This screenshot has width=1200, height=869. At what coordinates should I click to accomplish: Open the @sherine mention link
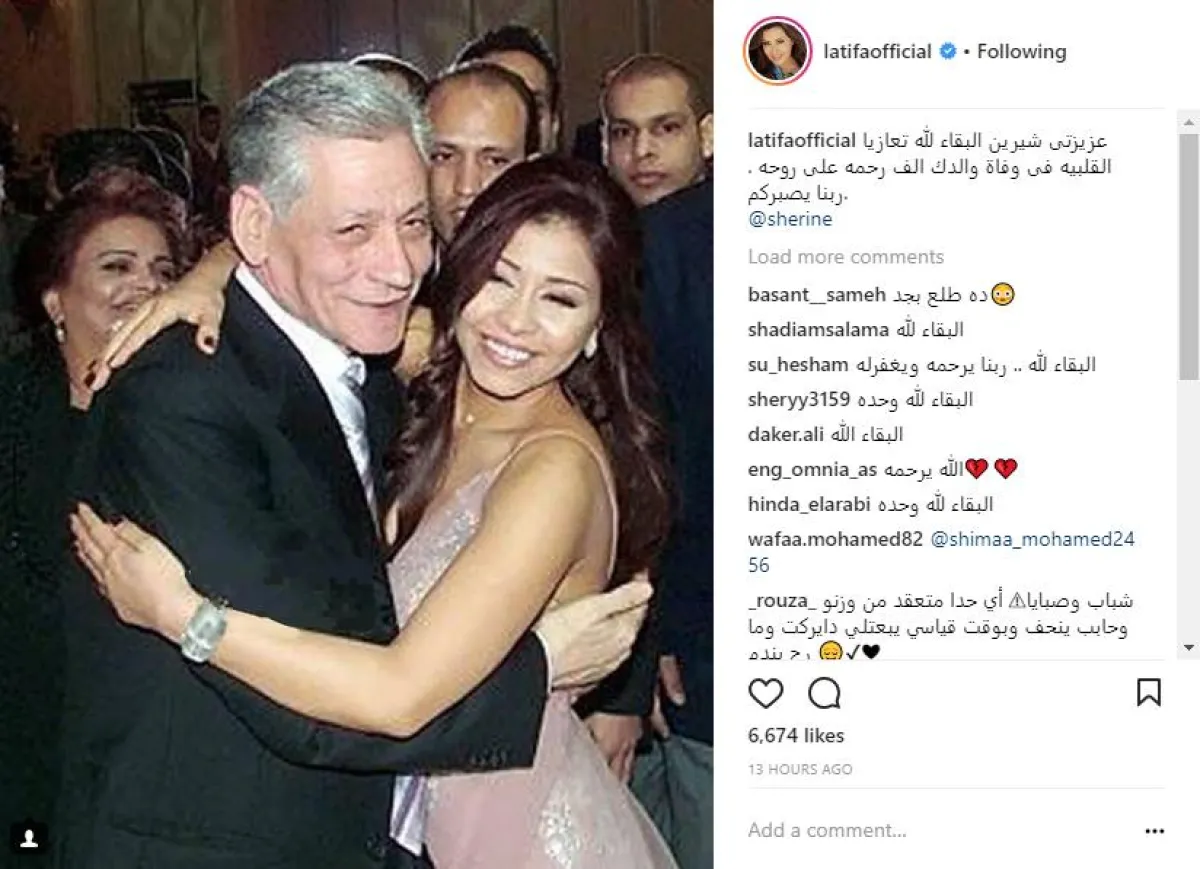[x=790, y=219]
